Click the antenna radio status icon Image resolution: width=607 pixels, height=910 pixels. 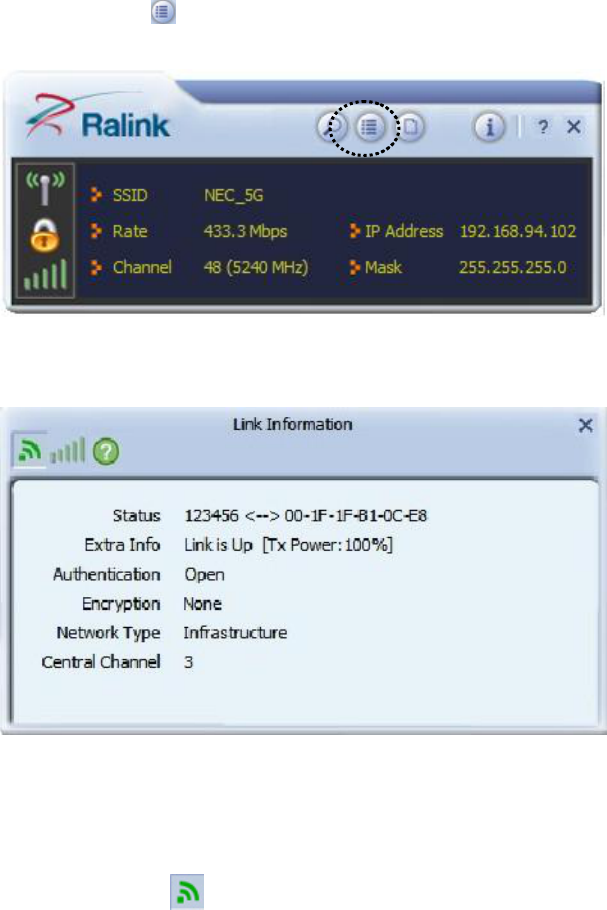click(45, 187)
